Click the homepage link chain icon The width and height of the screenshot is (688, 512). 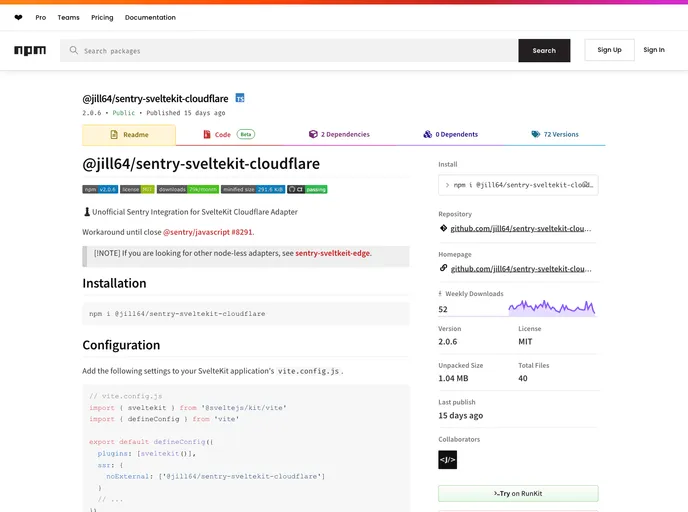[x=443, y=268]
